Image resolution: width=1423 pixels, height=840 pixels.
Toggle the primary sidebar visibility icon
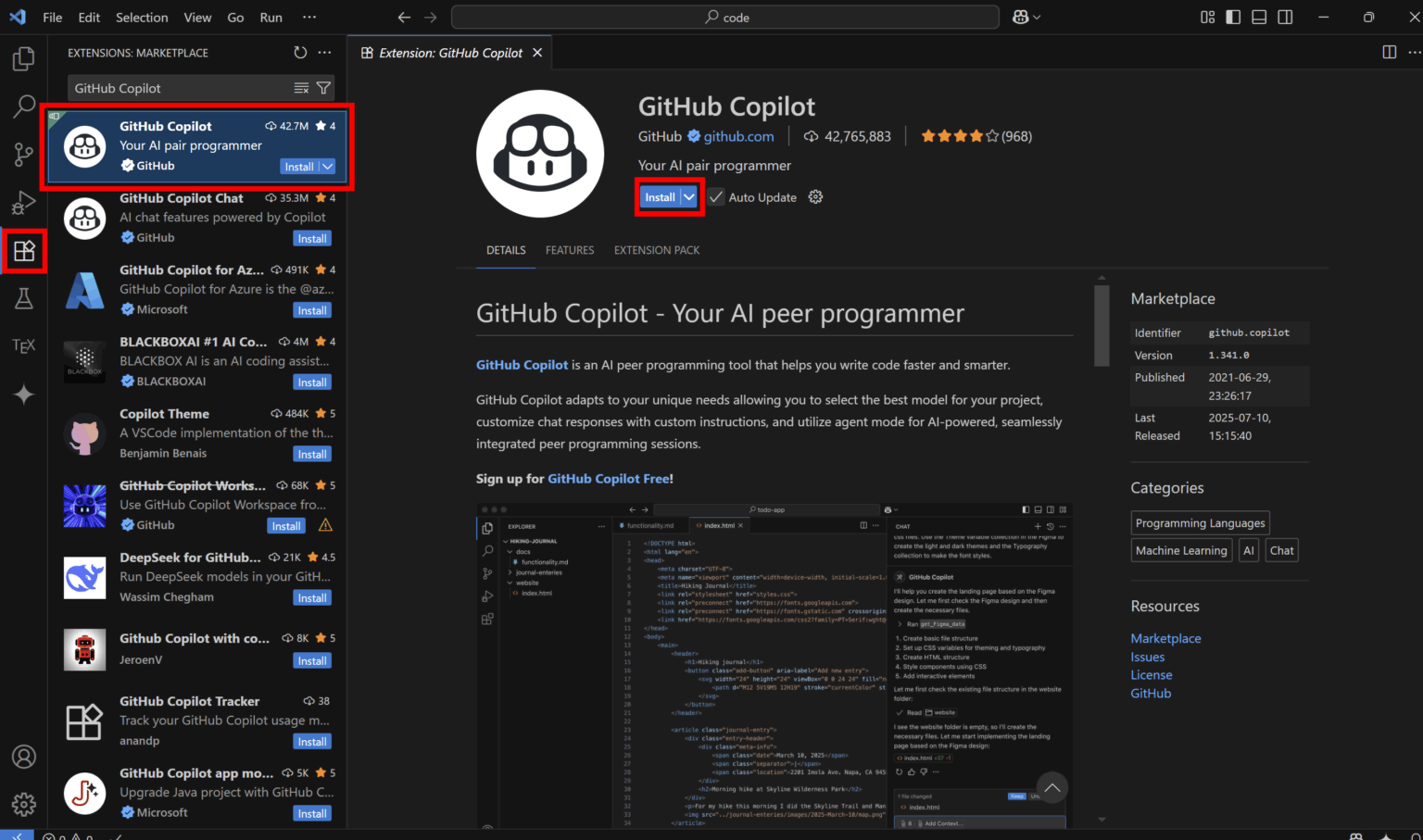1233,17
